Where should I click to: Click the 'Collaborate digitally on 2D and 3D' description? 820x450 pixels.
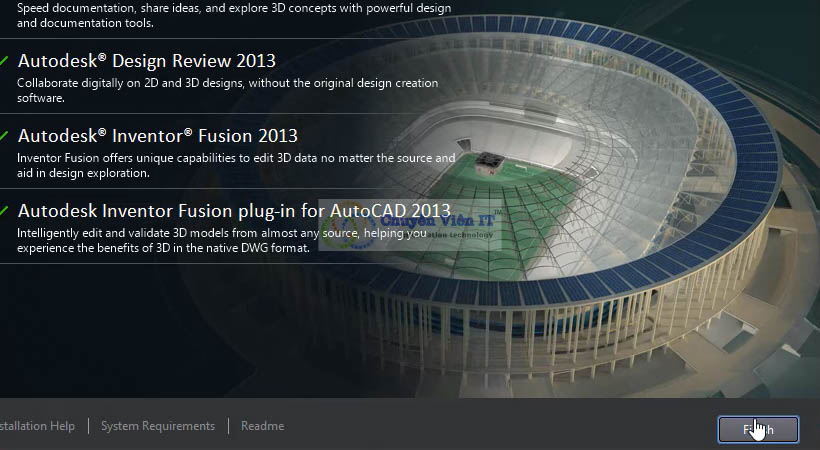[x=227, y=91]
